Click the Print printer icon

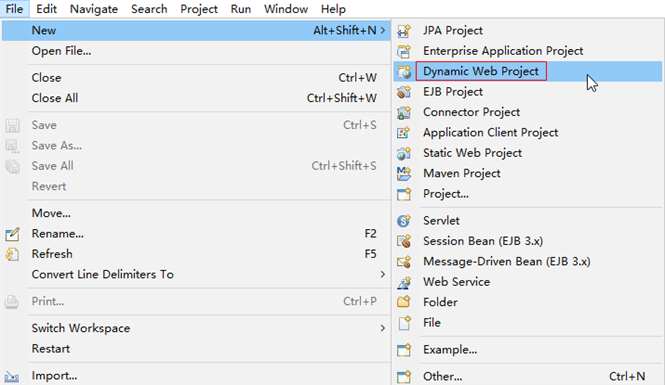click(x=12, y=301)
